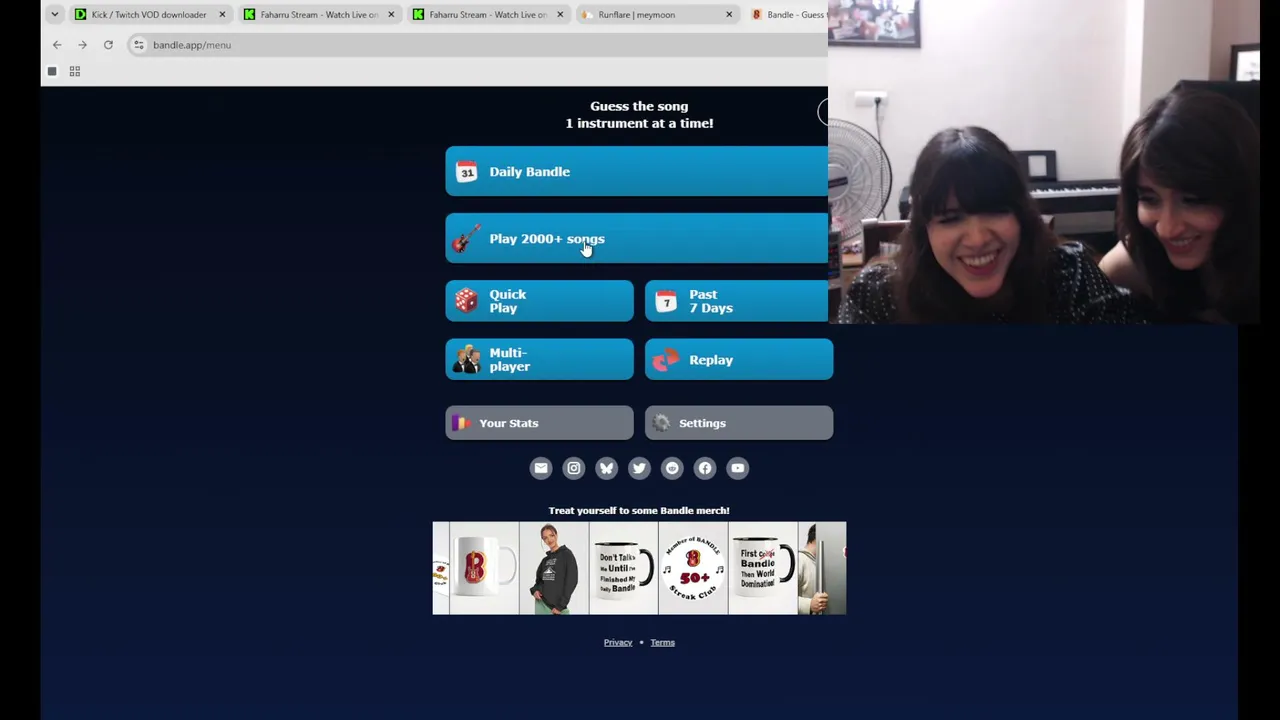
Task: Switch to the Runflare | meymoon tab
Action: [x=658, y=15]
